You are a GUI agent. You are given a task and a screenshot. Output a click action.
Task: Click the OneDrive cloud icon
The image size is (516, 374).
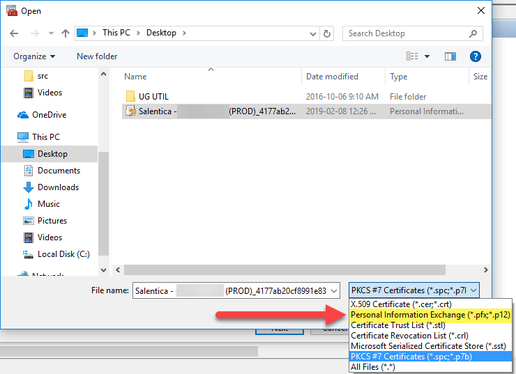point(23,115)
